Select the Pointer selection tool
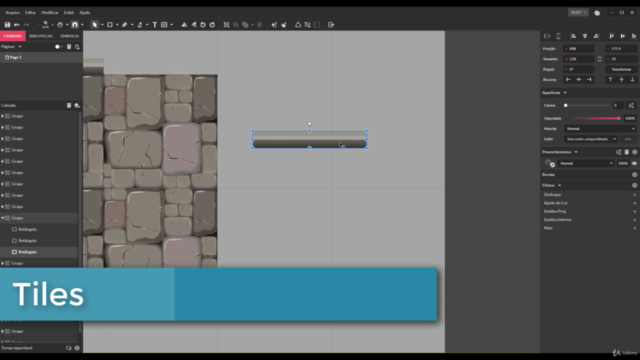Image resolution: width=640 pixels, height=360 pixels. (94, 25)
